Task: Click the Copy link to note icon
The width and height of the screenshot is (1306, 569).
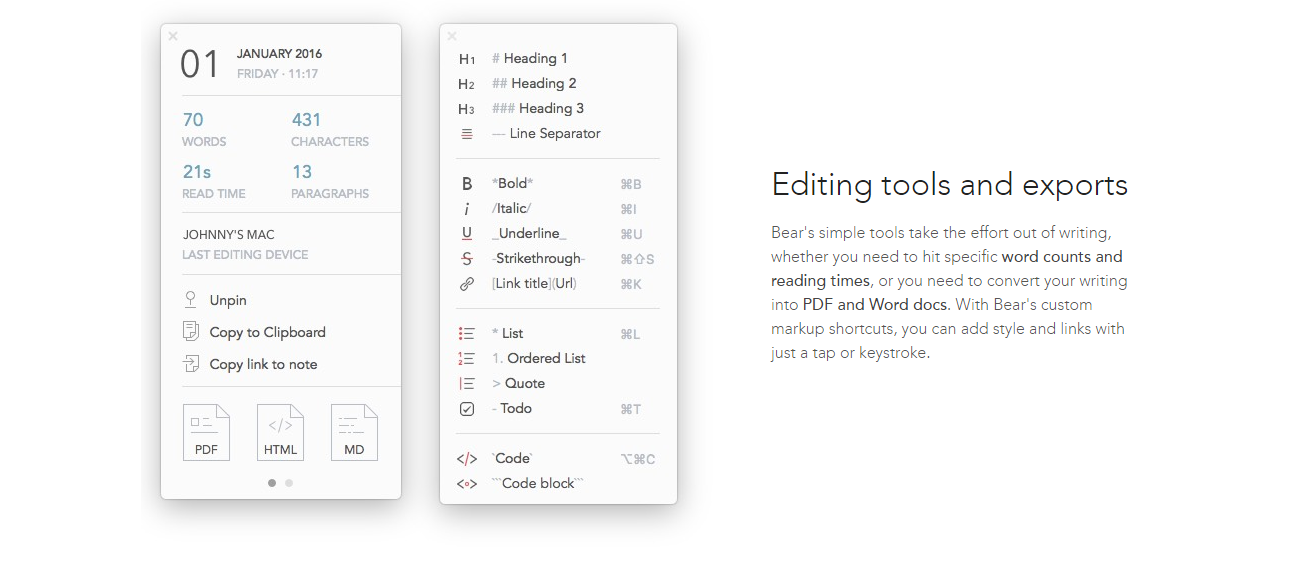Action: (191, 364)
